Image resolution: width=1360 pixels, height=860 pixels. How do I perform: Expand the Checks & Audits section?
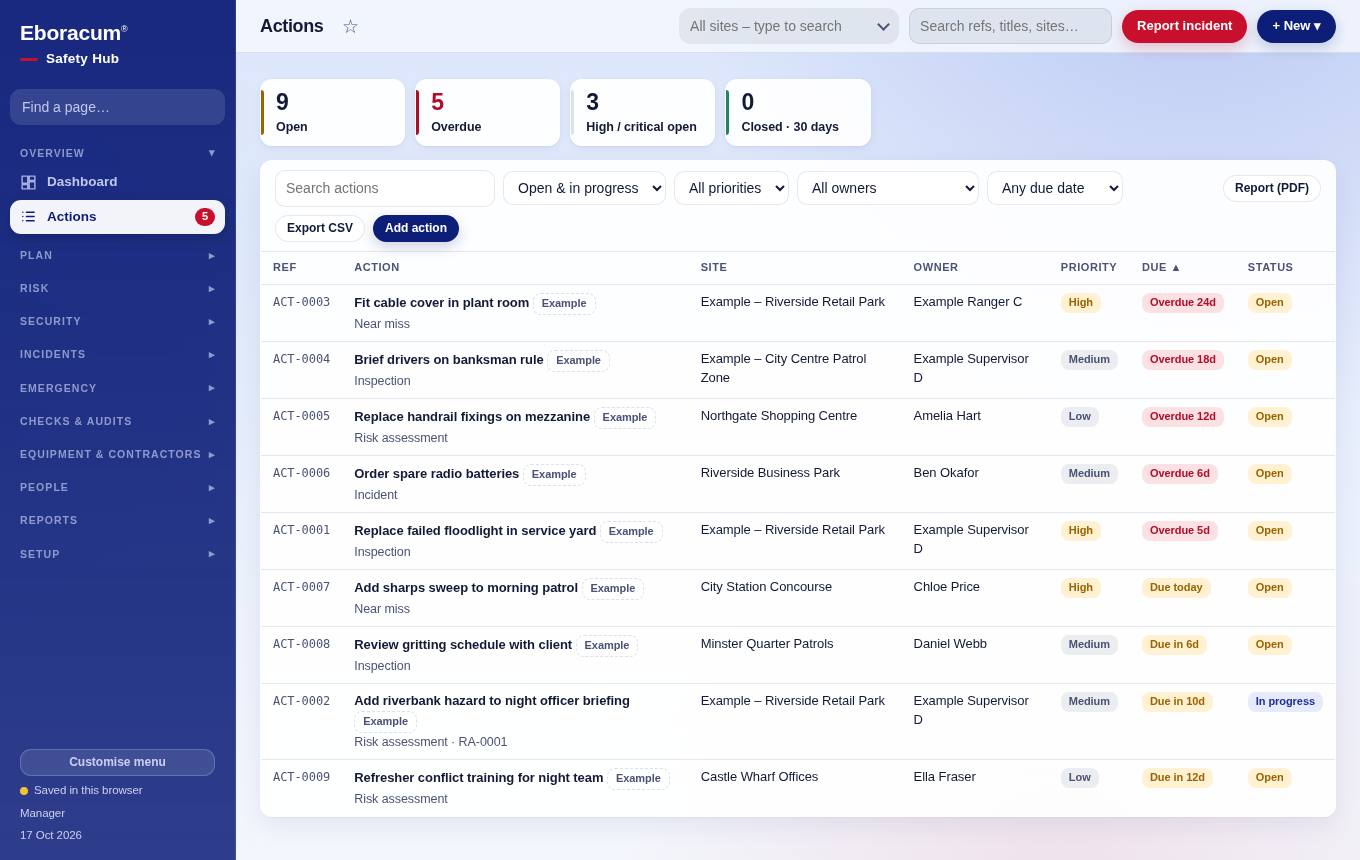point(117,421)
